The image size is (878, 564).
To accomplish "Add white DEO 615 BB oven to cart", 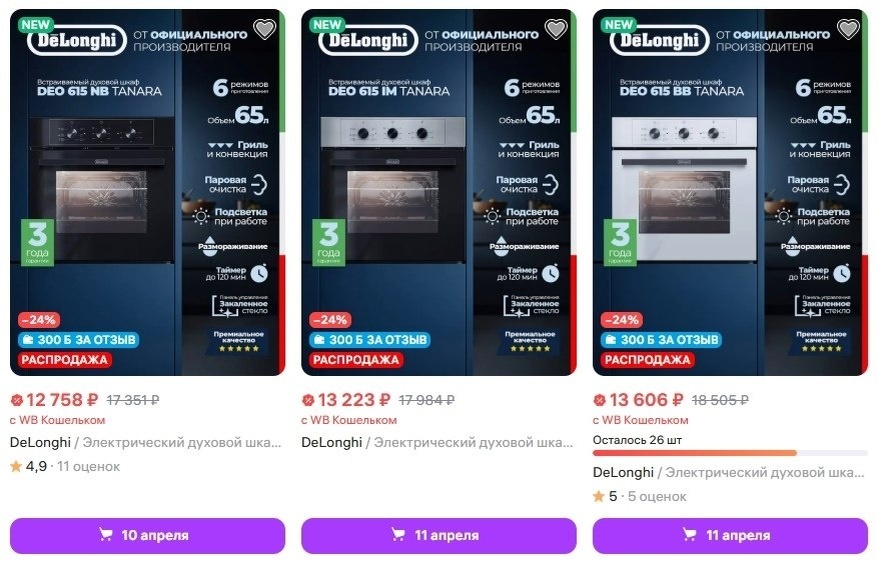I will pos(730,535).
